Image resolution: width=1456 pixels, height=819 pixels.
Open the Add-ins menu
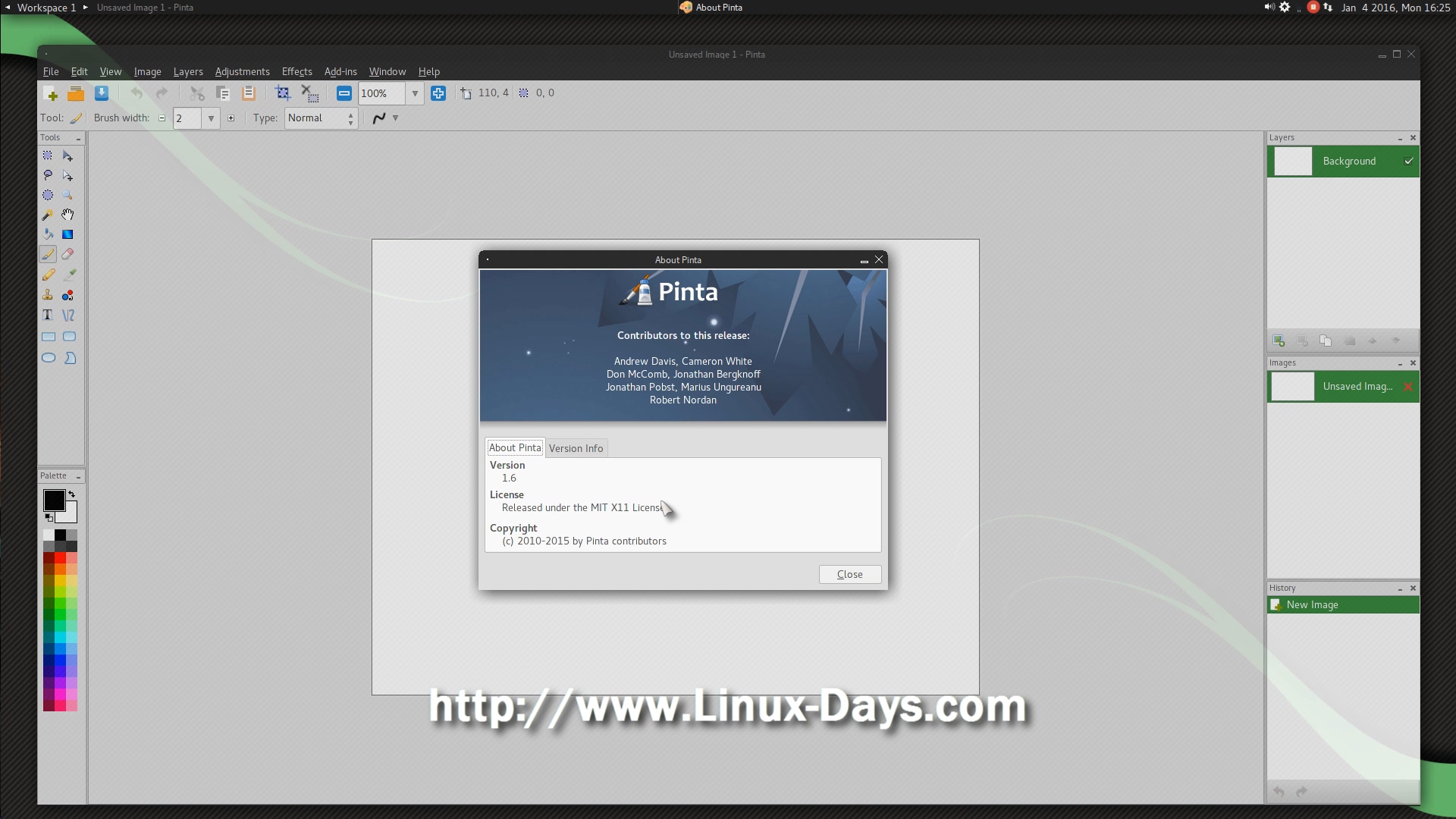click(340, 71)
